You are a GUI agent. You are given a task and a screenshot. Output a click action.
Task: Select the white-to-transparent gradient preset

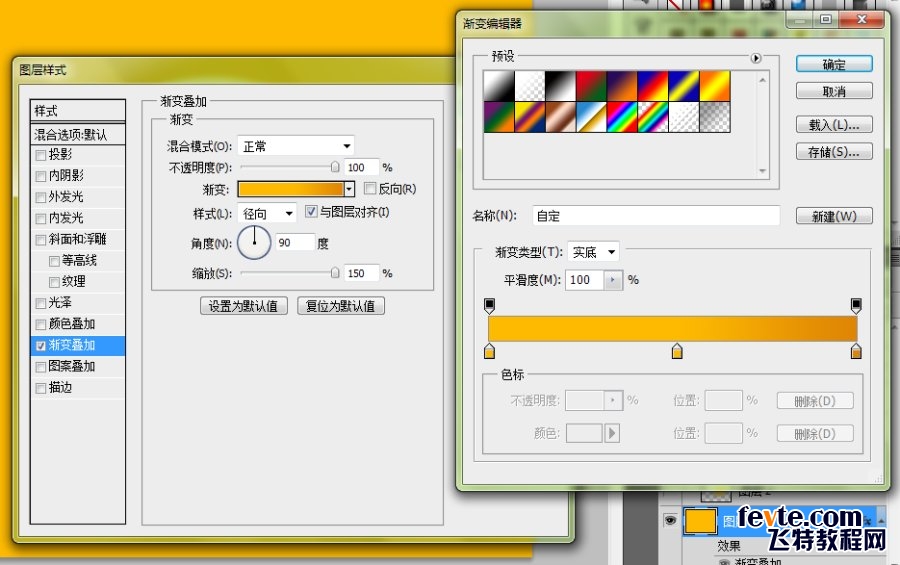pos(530,86)
